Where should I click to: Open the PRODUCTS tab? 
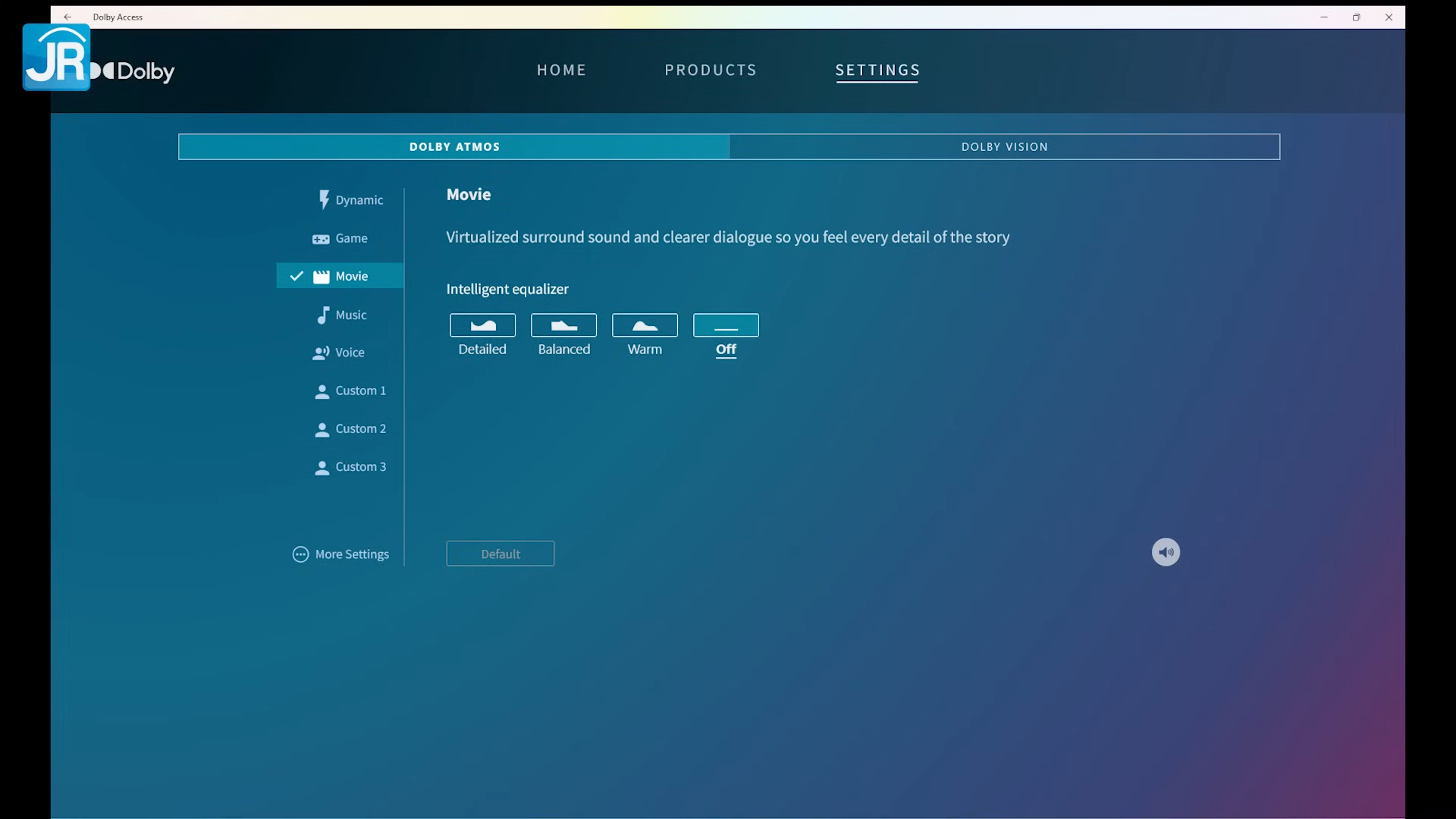(x=711, y=70)
